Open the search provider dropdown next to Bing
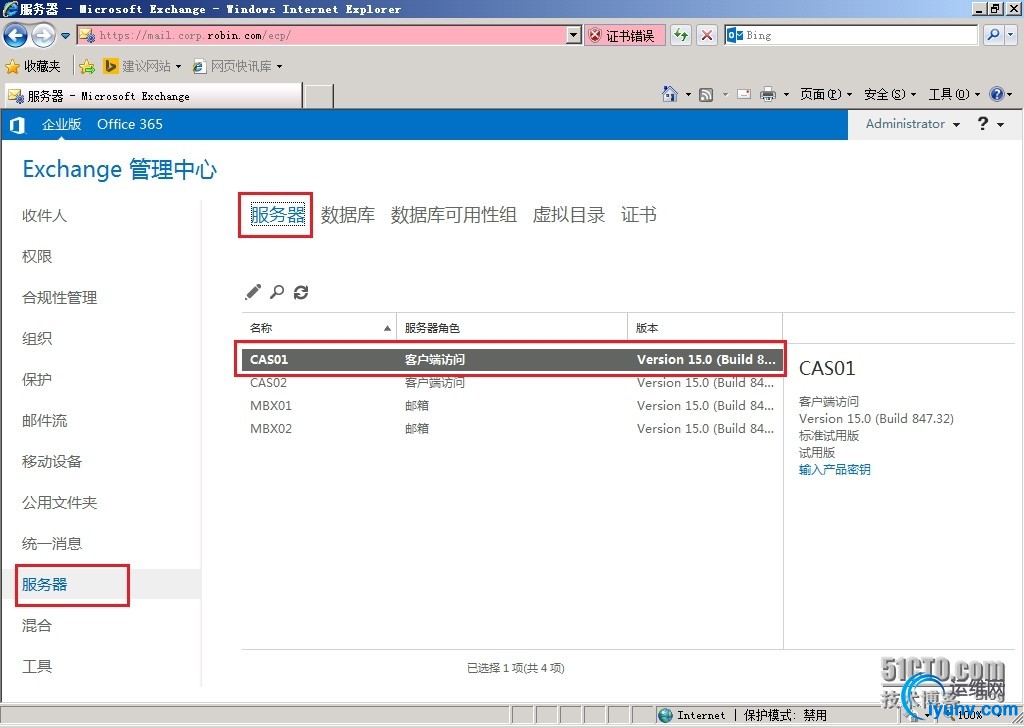The width and height of the screenshot is (1024, 728). [x=1011, y=35]
